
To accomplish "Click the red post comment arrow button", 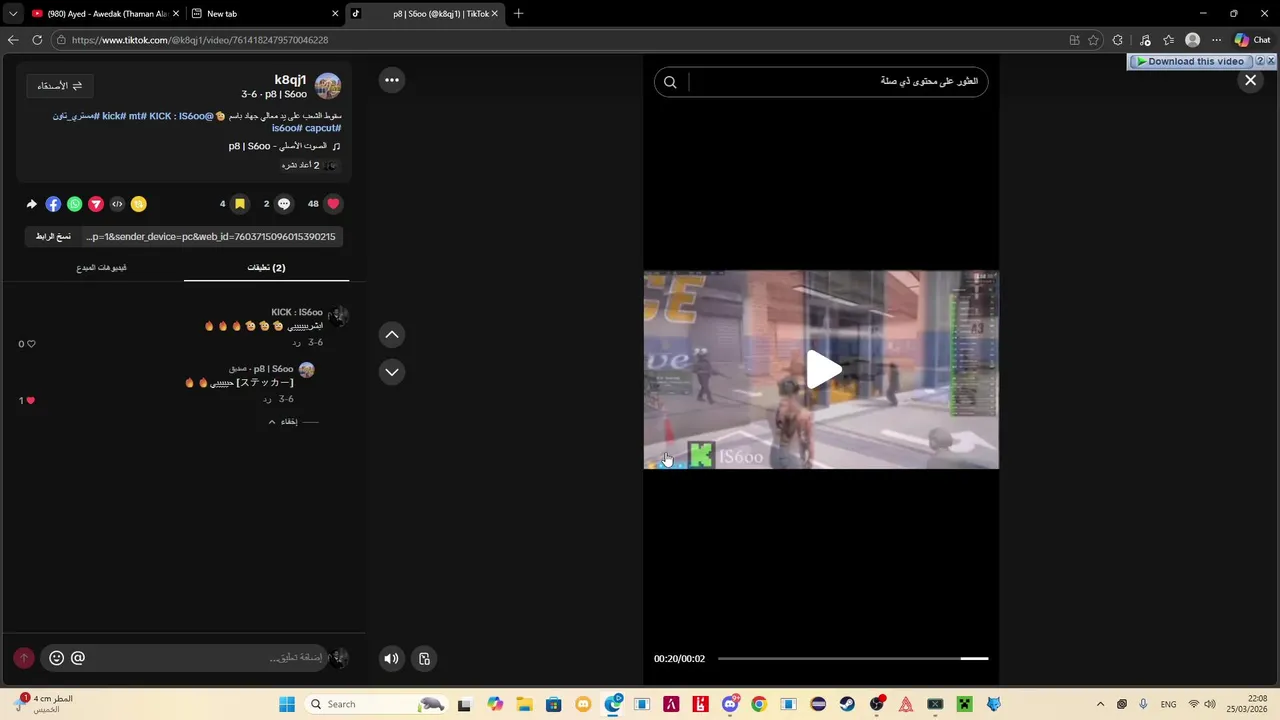I will pyautogui.click(x=24, y=658).
